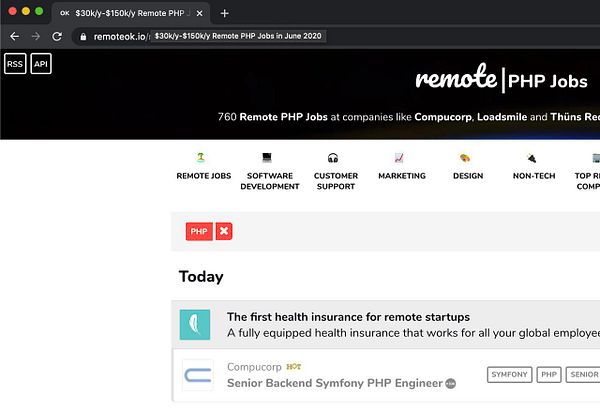600x413 pixels.
Task: Open the Marketing chart icon category
Action: (399, 158)
